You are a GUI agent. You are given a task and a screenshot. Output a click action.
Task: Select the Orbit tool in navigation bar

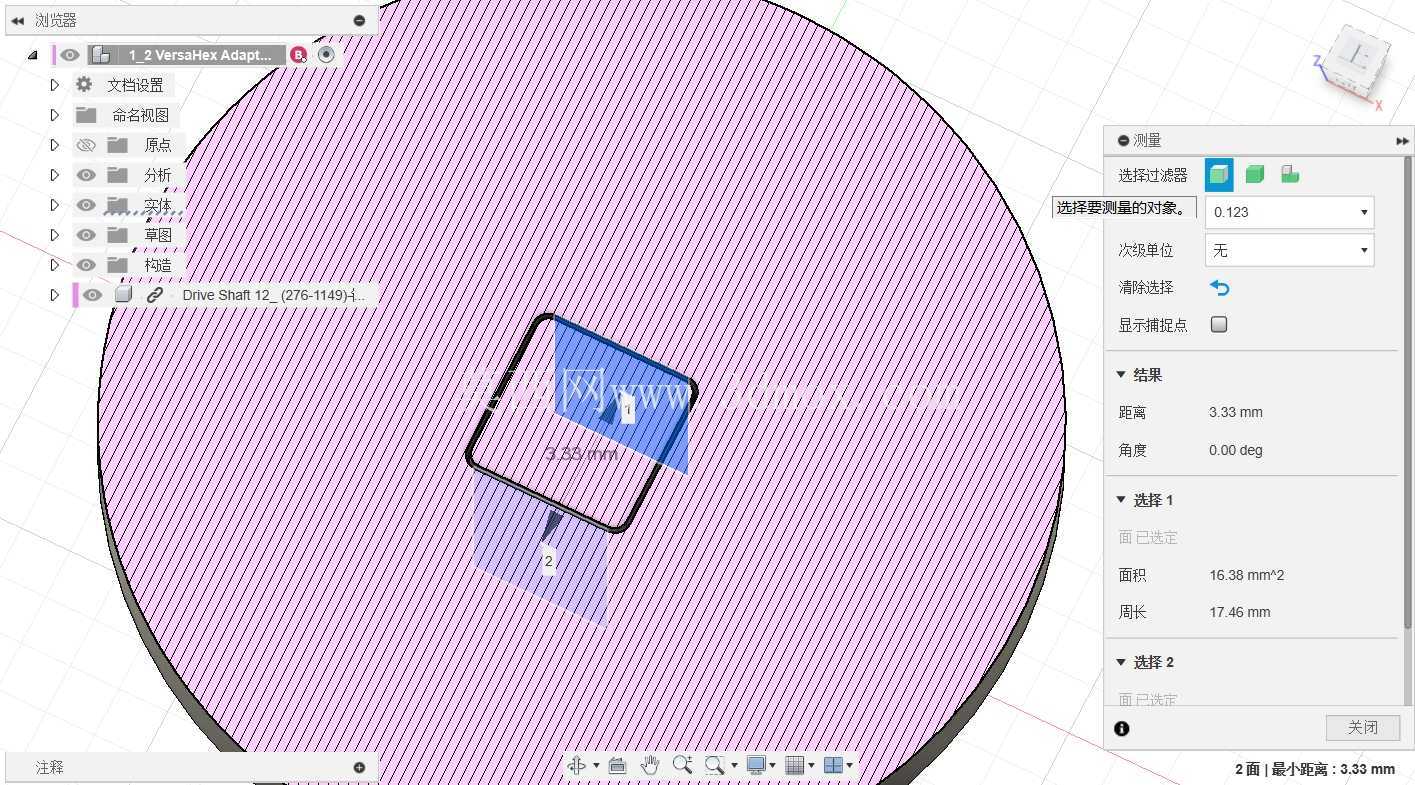point(577,765)
